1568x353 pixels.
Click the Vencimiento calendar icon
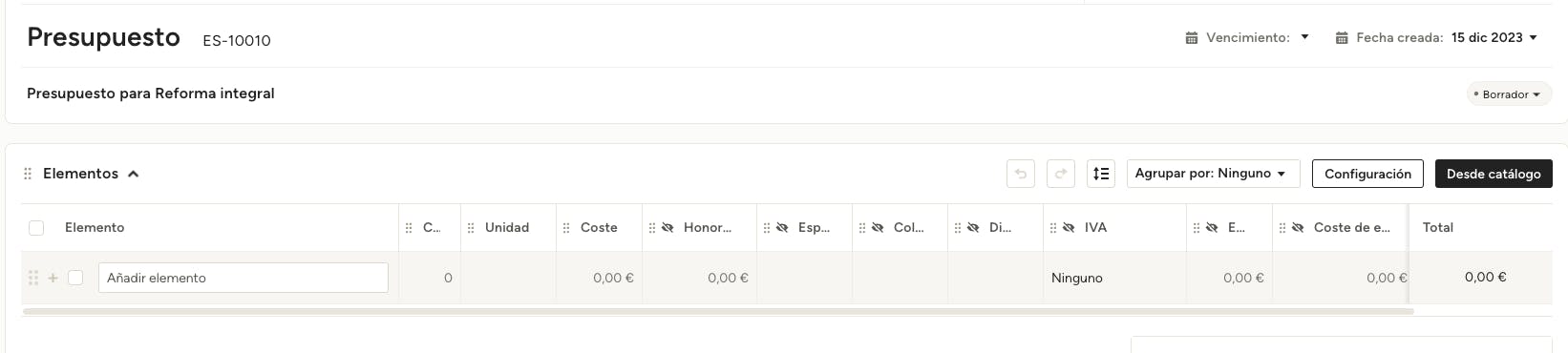tap(1192, 38)
